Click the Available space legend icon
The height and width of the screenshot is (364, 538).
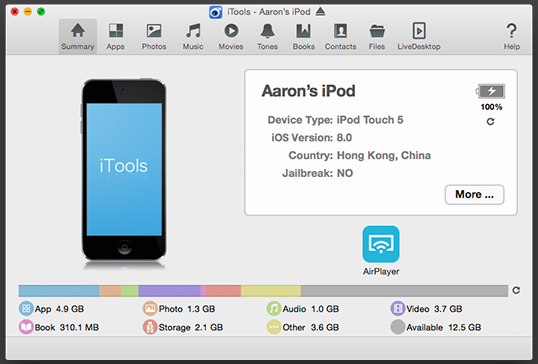tap(398, 327)
